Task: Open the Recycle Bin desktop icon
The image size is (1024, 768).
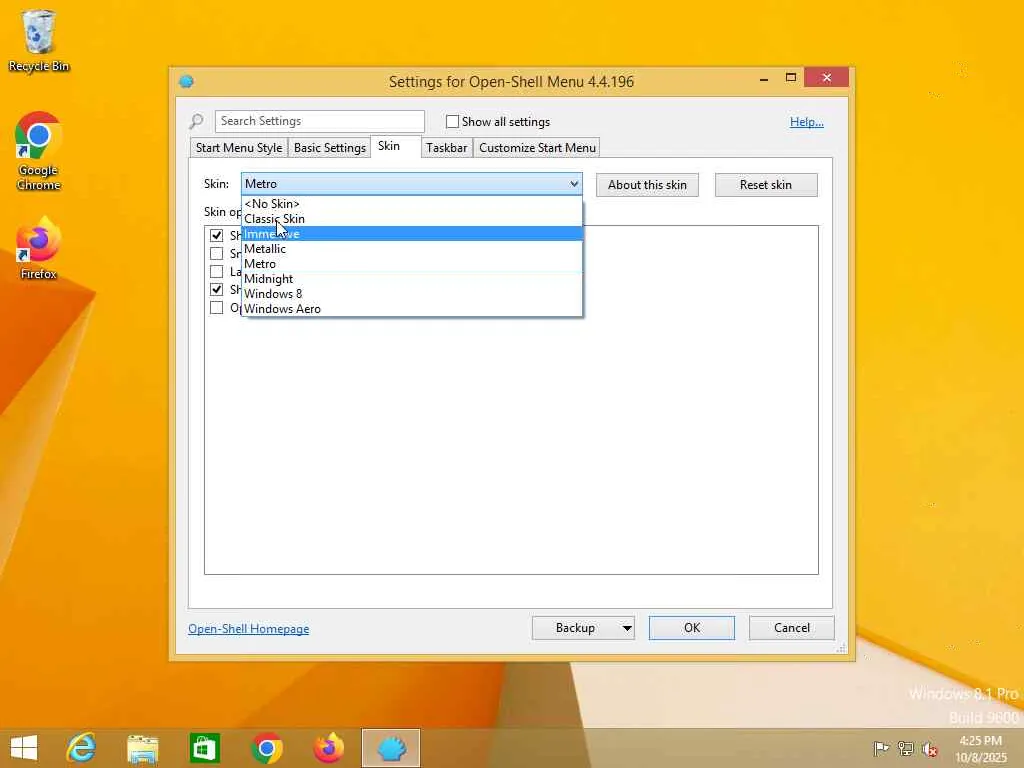Action: [x=39, y=40]
